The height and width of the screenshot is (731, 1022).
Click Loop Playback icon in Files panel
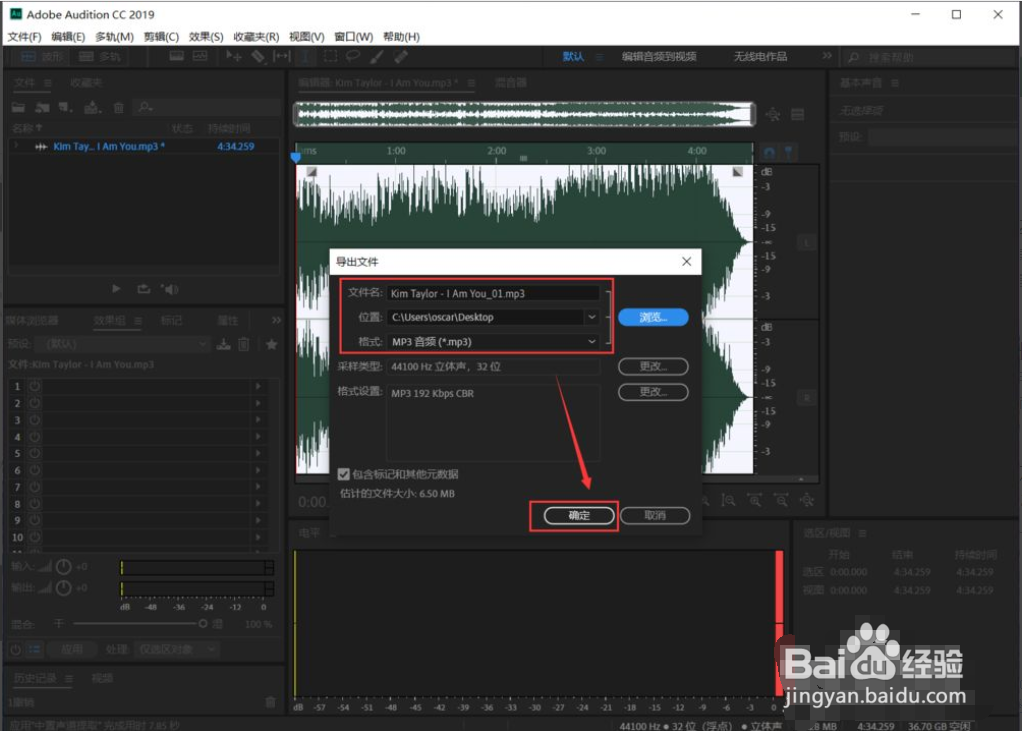[143, 289]
